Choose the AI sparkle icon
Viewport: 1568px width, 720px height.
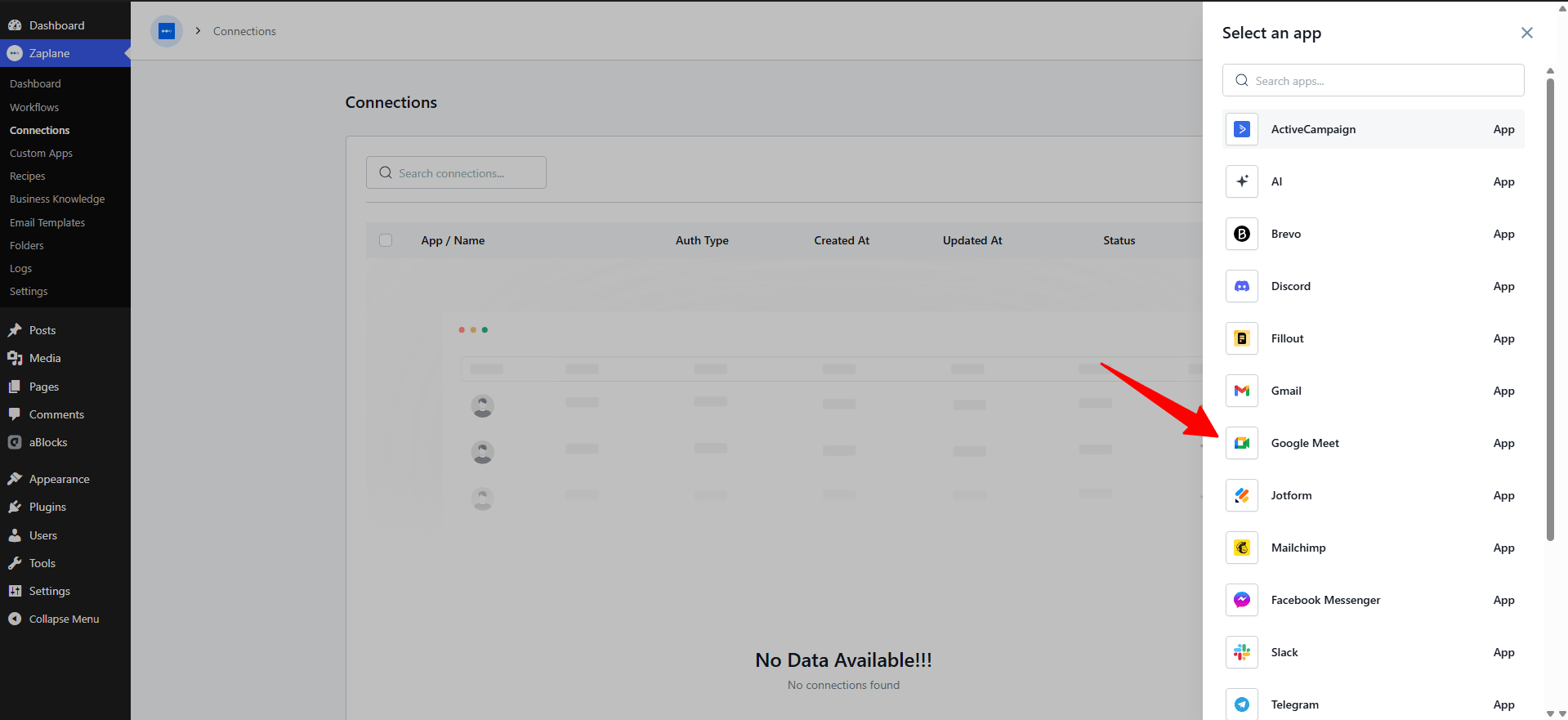coord(1242,181)
